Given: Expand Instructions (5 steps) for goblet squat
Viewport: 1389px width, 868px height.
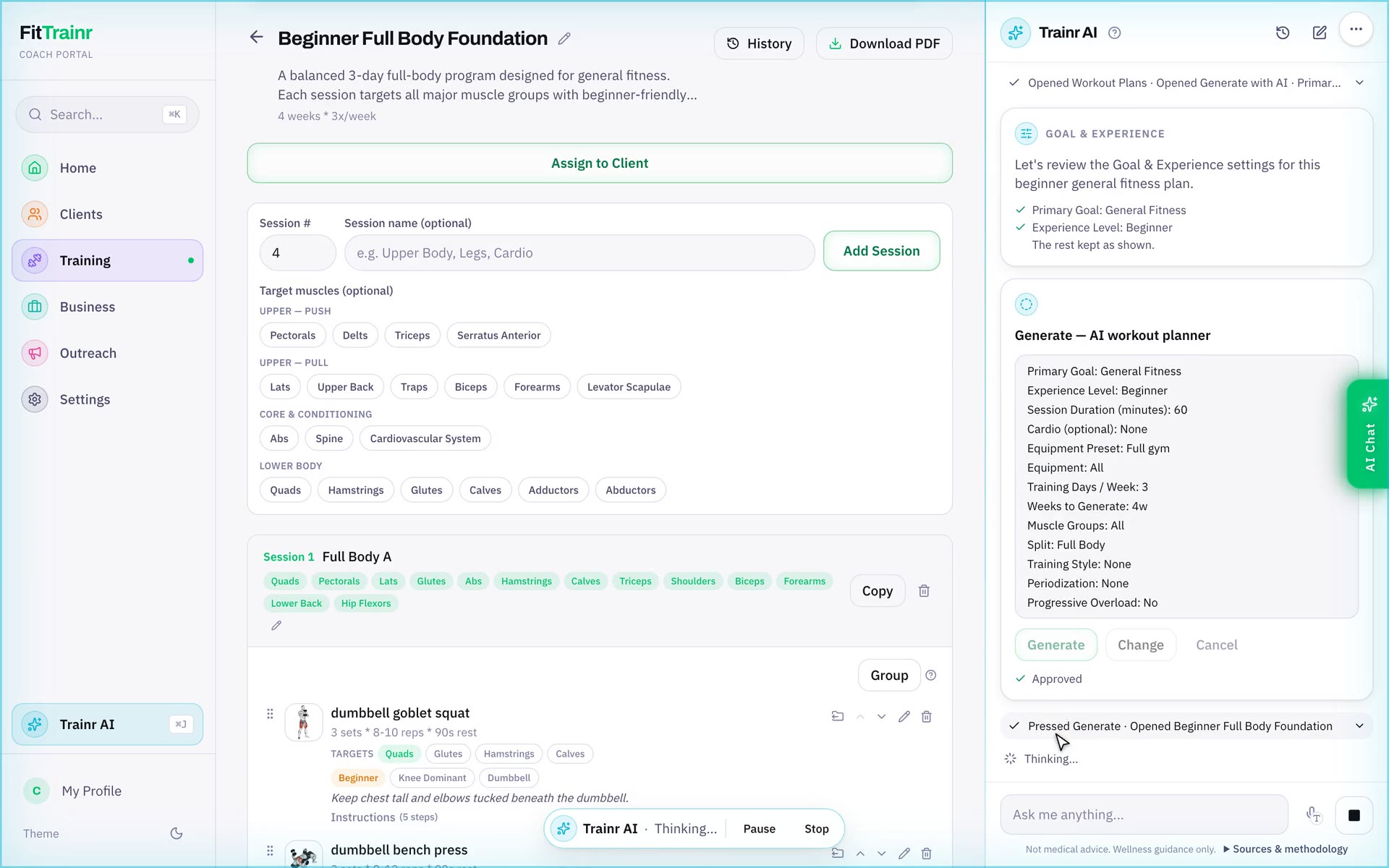Looking at the screenshot, I should point(384,817).
